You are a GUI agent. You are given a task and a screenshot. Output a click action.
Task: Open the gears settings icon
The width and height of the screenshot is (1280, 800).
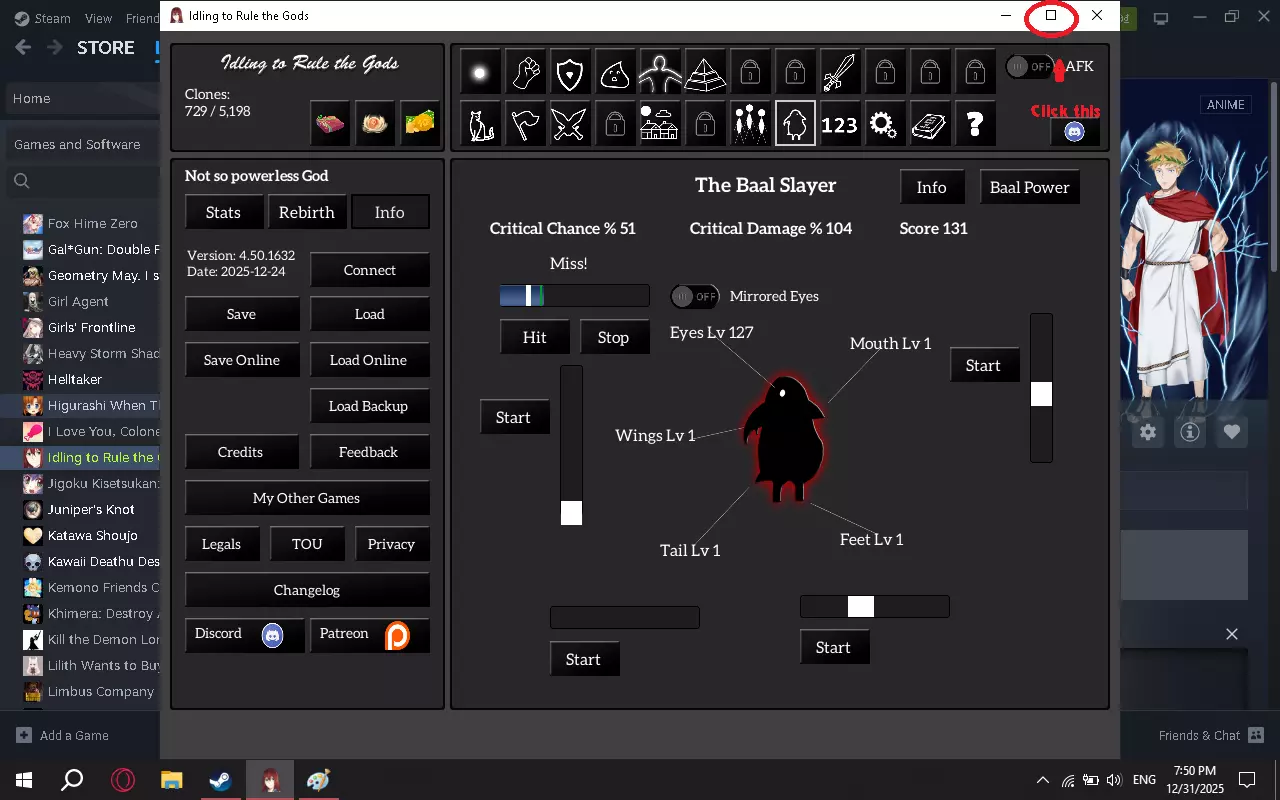click(885, 123)
